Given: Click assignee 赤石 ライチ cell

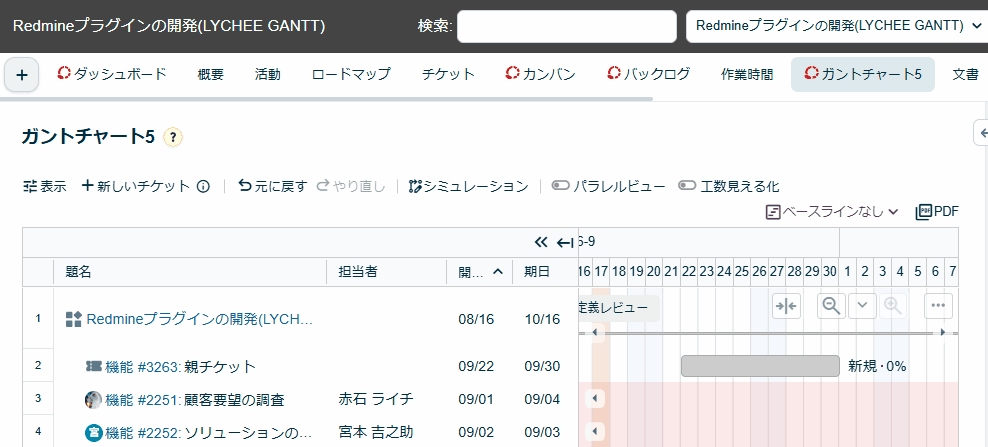Looking at the screenshot, I should (376, 399).
